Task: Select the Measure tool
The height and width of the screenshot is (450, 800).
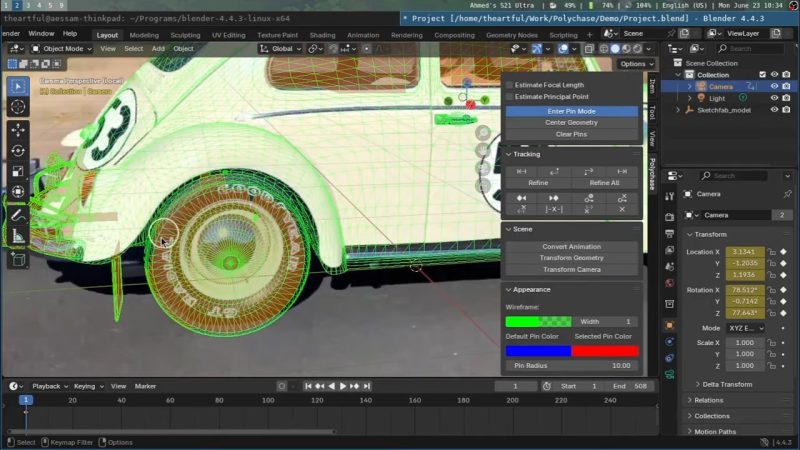Action: click(18, 236)
